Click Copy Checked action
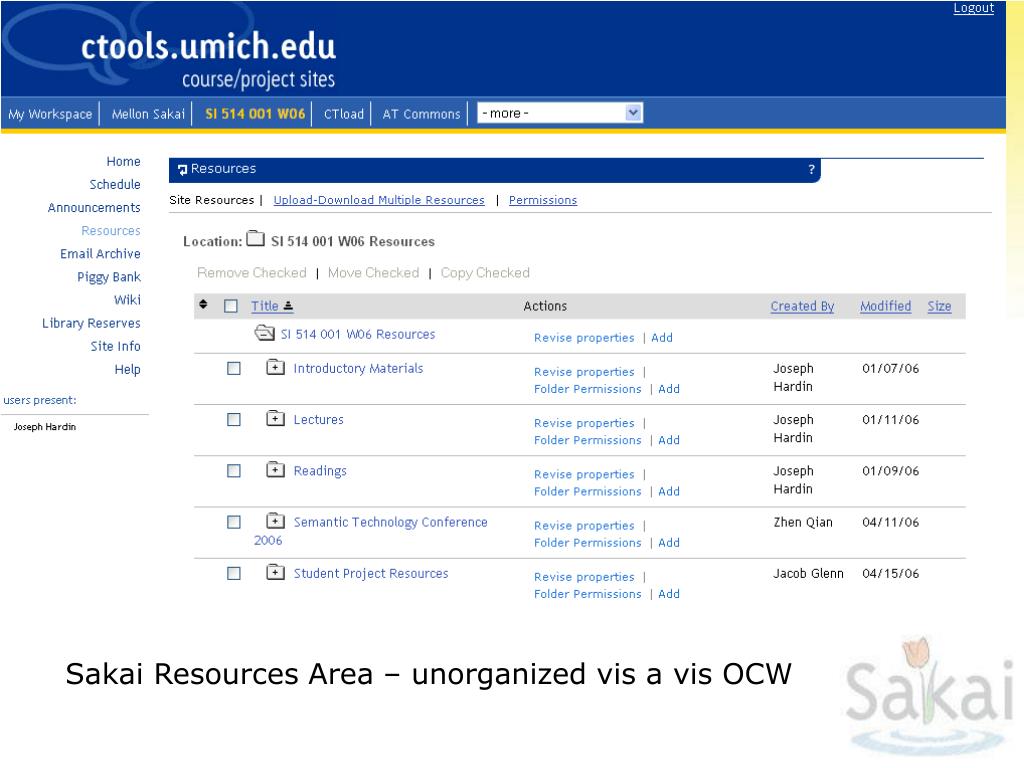Viewport: 1024px width, 768px height. tap(485, 273)
